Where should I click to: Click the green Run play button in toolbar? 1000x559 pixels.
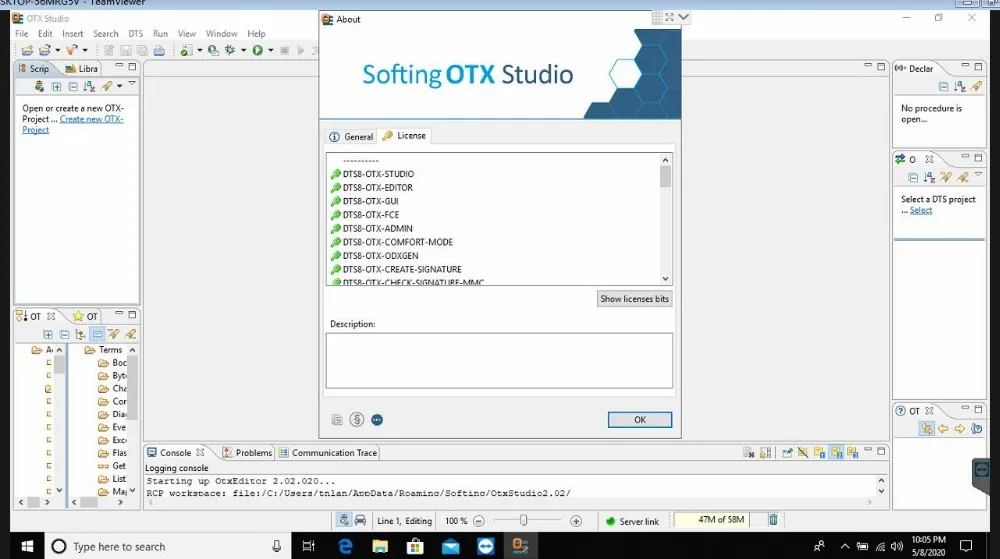tap(258, 50)
